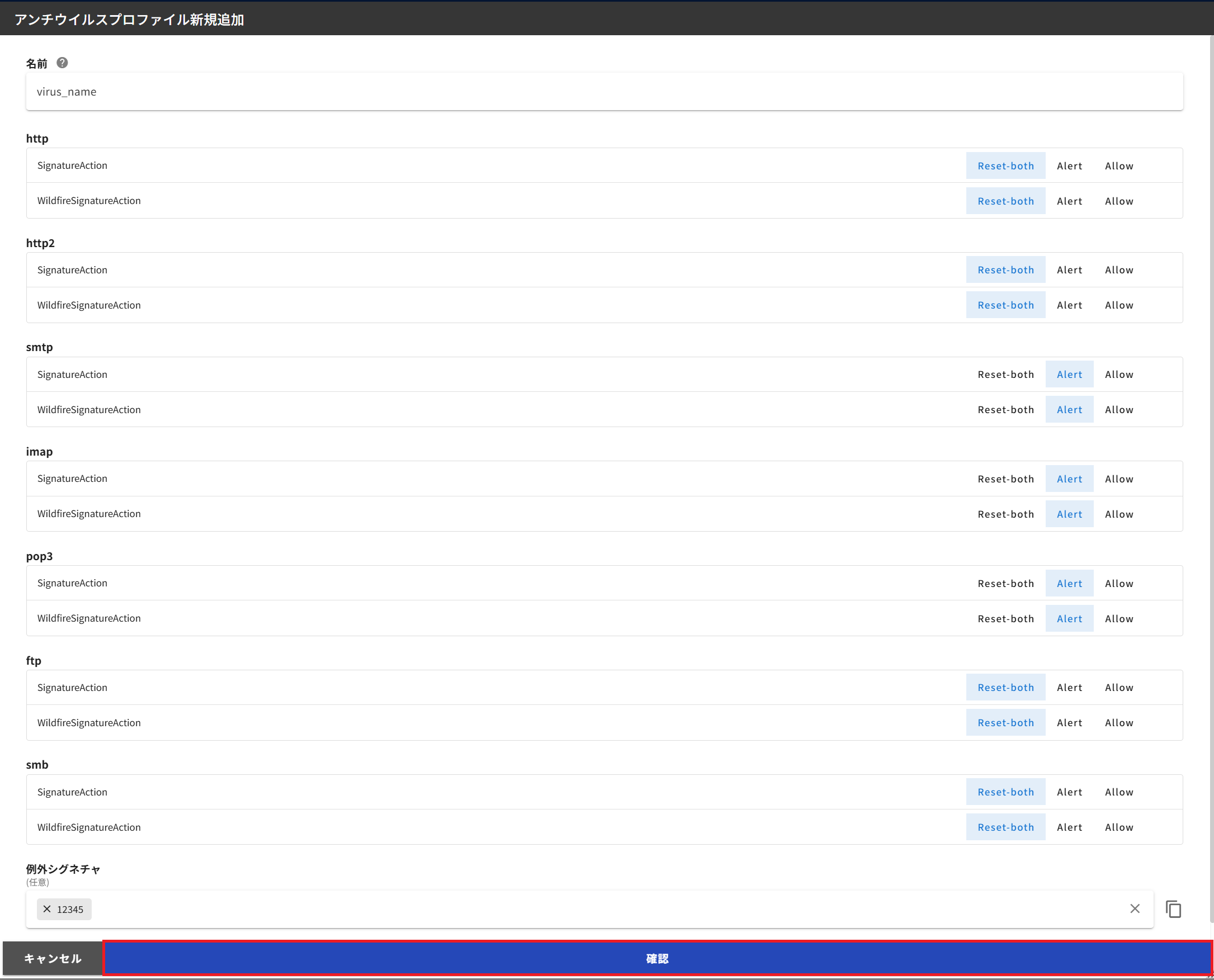The height and width of the screenshot is (980, 1214).
Task: Select Allow for ftp WildfireSignatureAction
Action: (x=1118, y=723)
